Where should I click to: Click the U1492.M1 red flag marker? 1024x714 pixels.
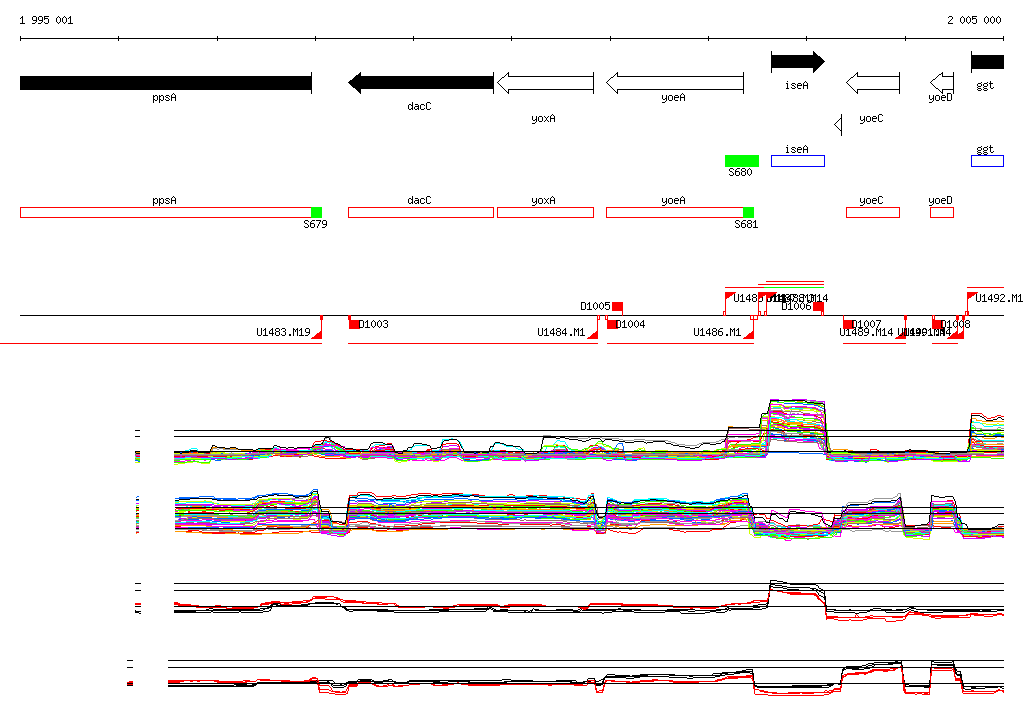coord(971,297)
